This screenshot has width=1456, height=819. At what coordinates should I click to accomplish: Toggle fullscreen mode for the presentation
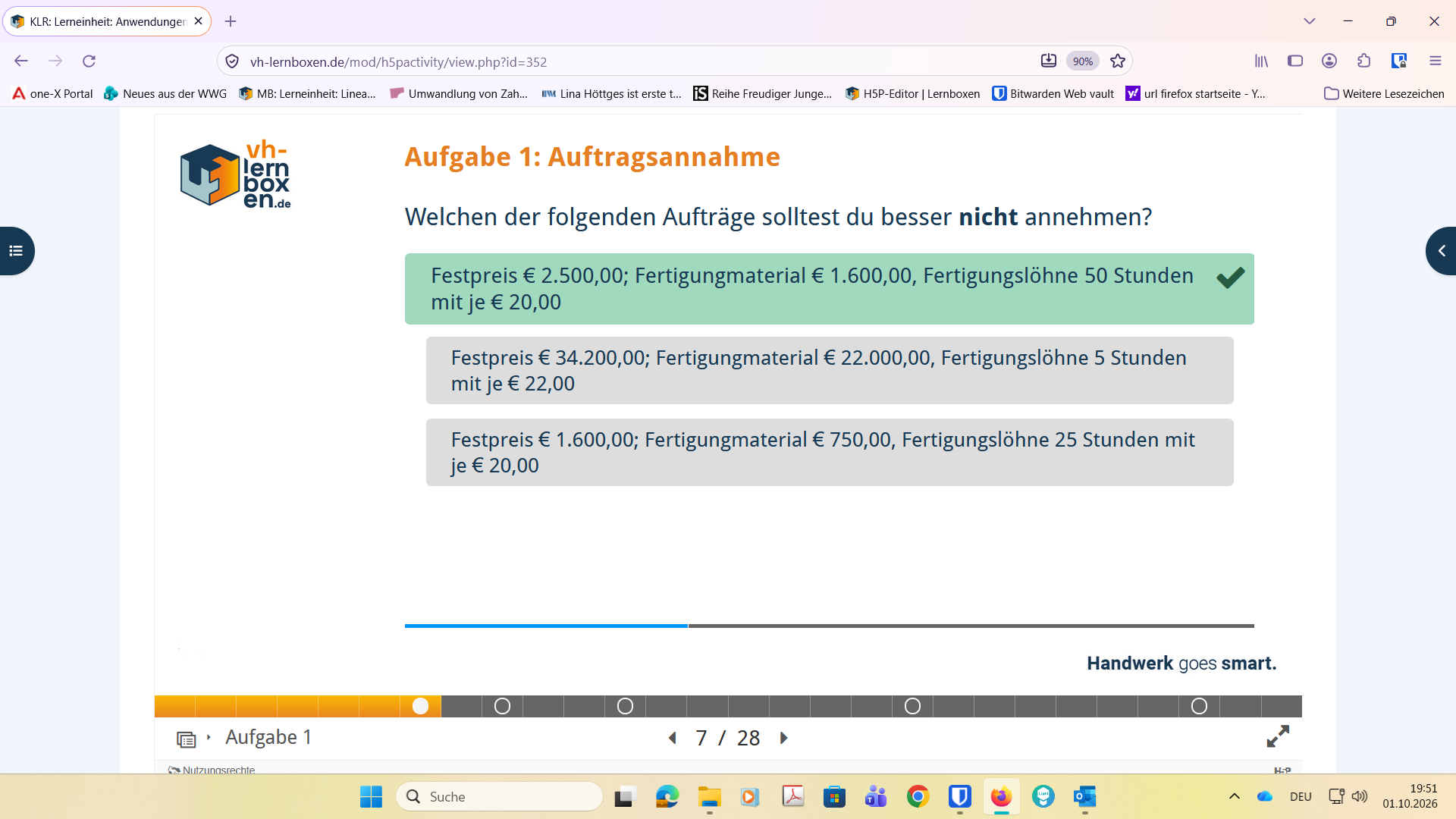[x=1278, y=736]
